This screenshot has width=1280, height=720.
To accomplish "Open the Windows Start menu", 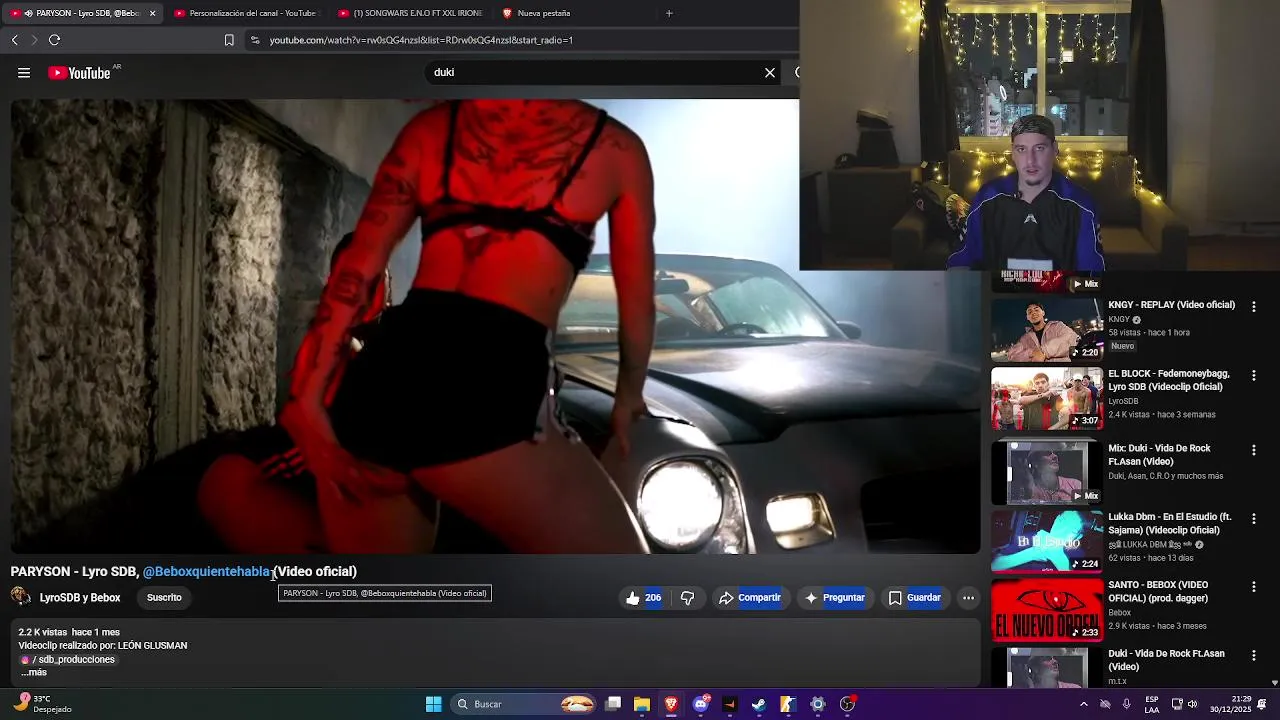I will tap(433, 704).
